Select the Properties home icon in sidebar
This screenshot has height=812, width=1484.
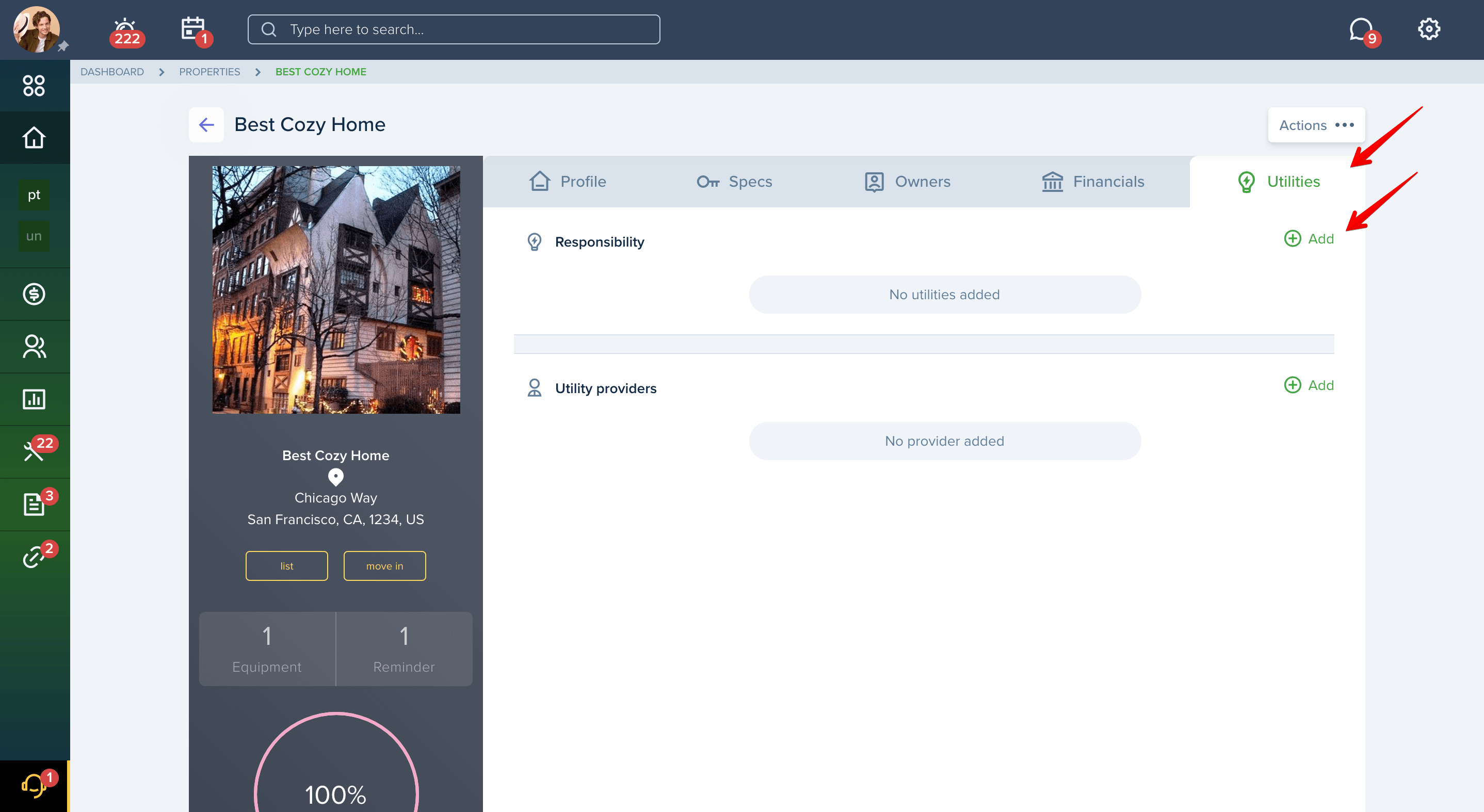[34, 138]
